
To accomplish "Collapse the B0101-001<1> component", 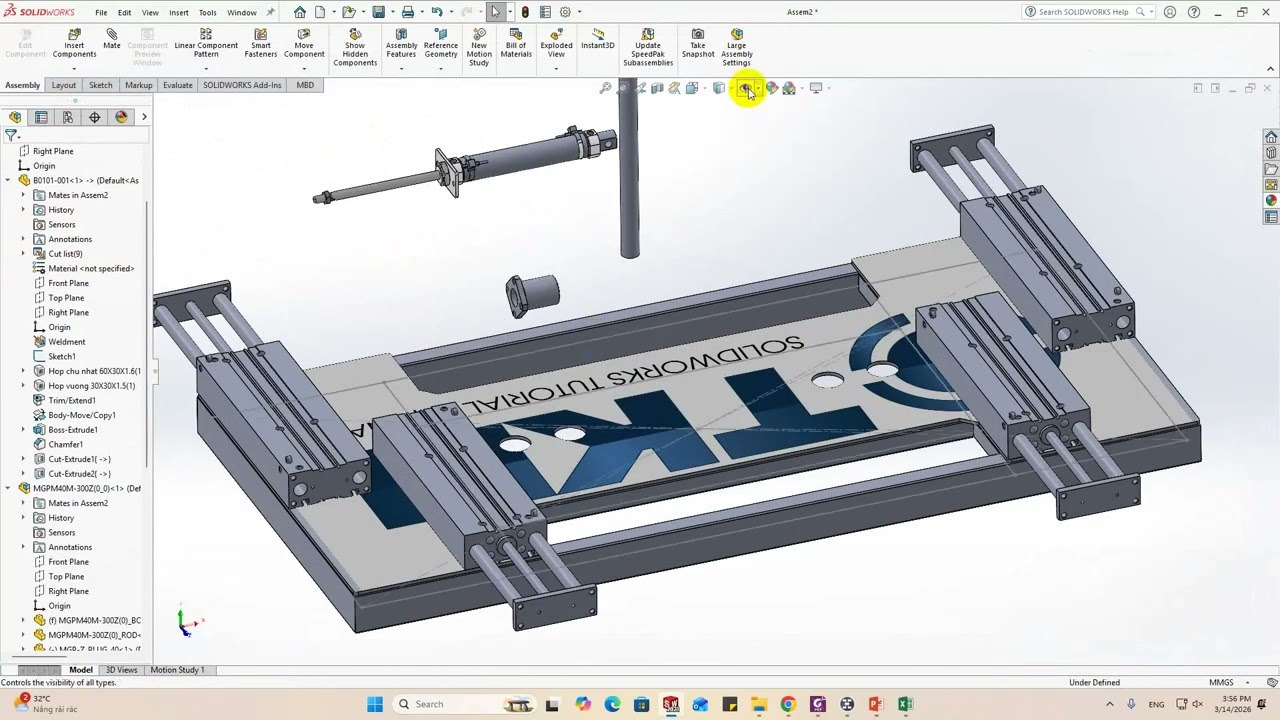I will (9, 180).
